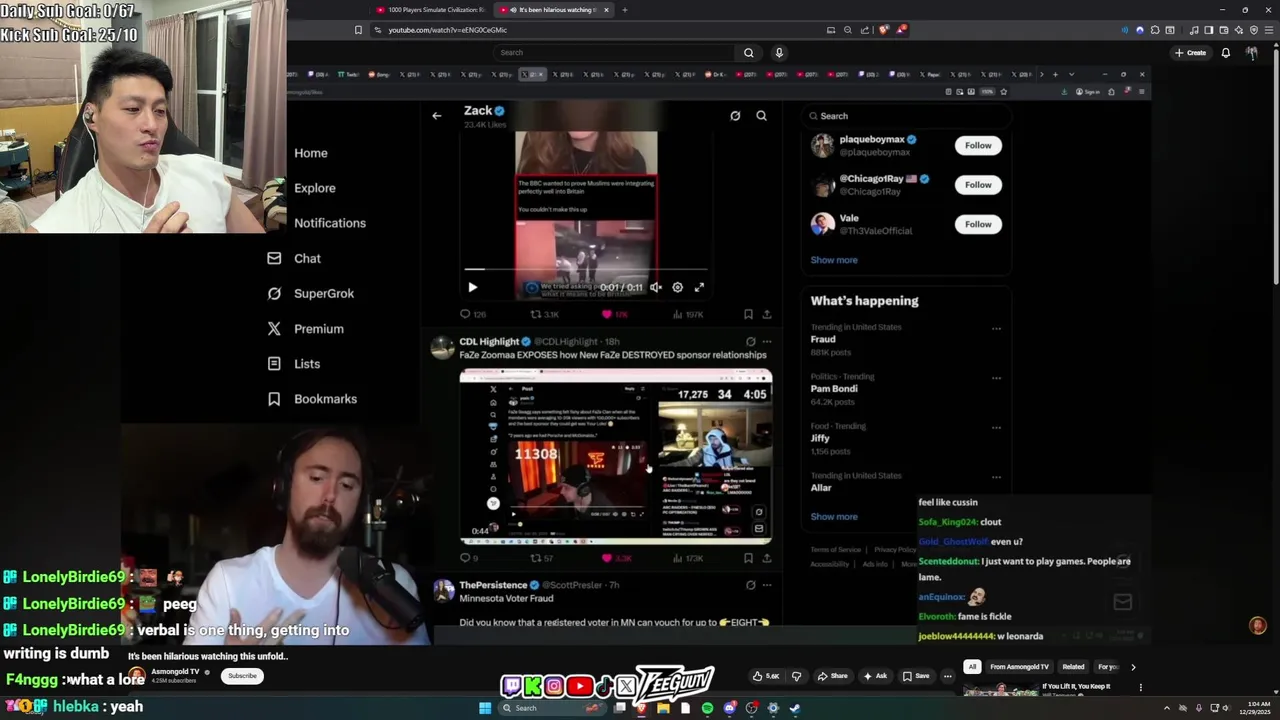Click Show more under What's happening trends
The width and height of the screenshot is (1280, 720).
tap(834, 517)
